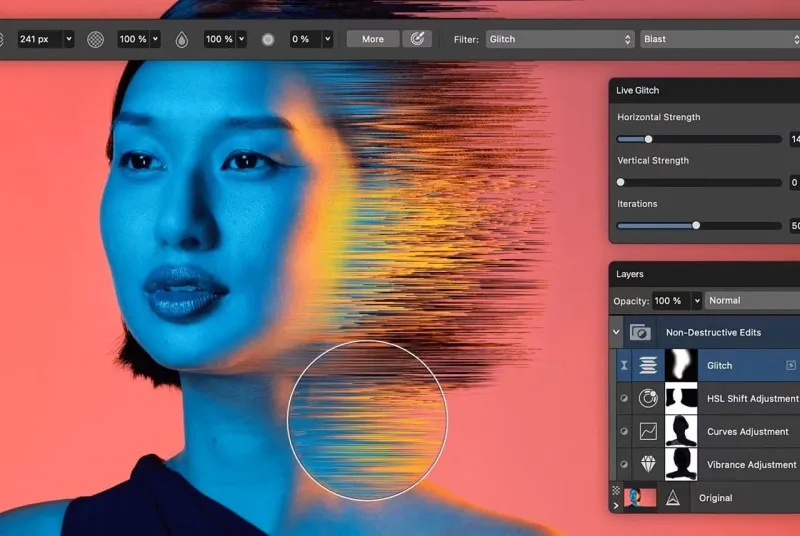
Task: Select the Non-Destructive Edits group name
Action: tap(713, 333)
